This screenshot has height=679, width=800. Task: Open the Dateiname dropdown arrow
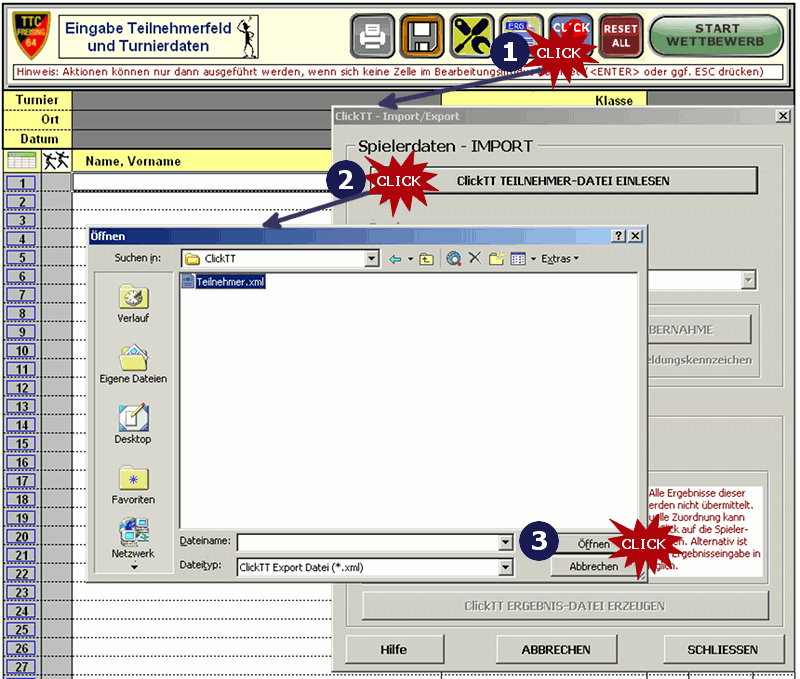(506, 542)
